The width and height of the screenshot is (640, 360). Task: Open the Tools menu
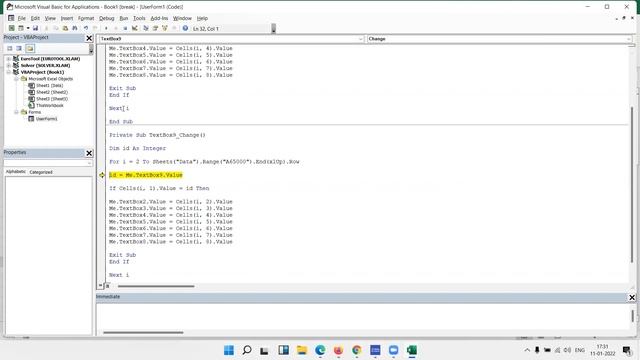click(x=139, y=18)
